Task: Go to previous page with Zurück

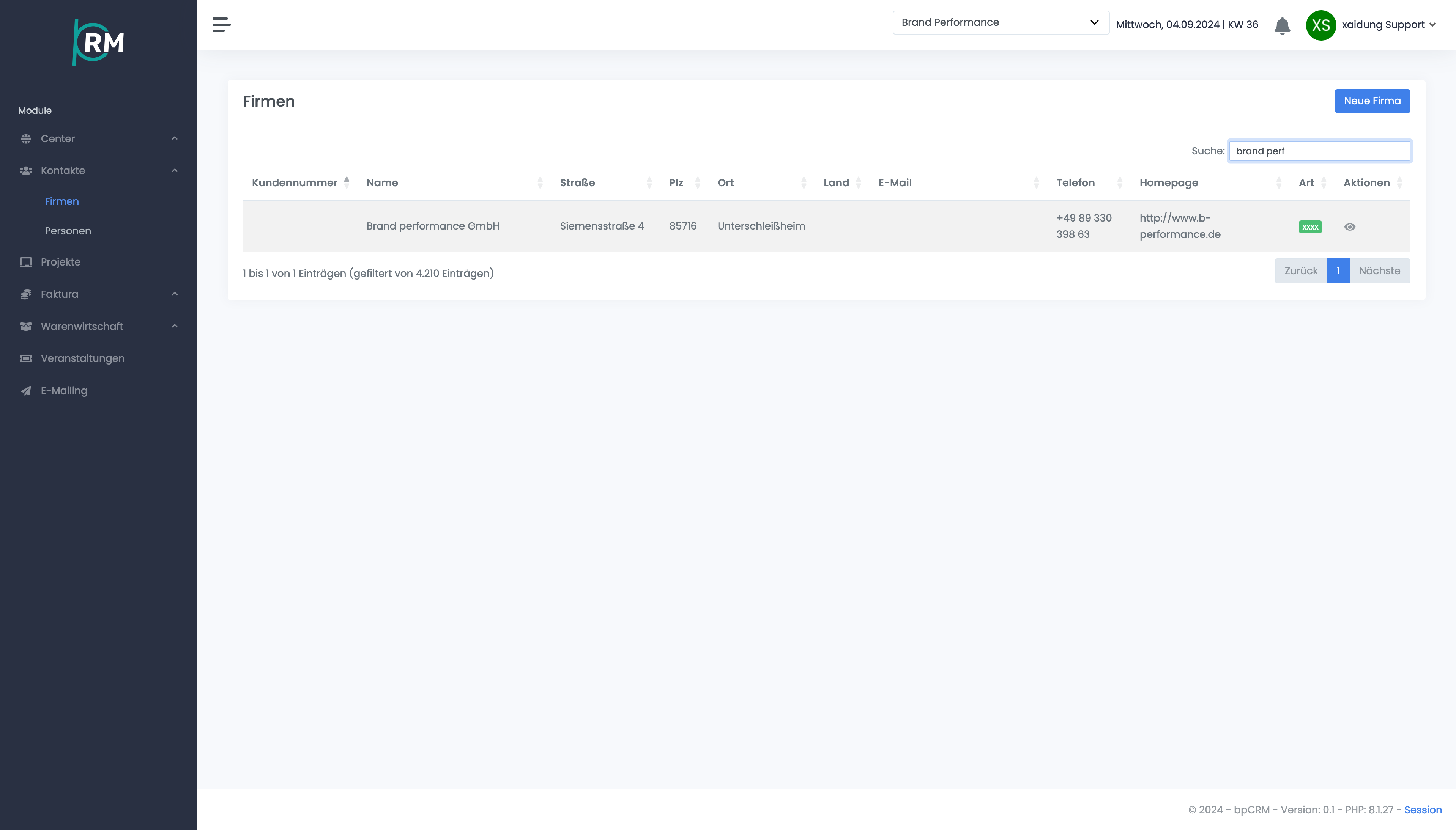Action: (x=1301, y=271)
